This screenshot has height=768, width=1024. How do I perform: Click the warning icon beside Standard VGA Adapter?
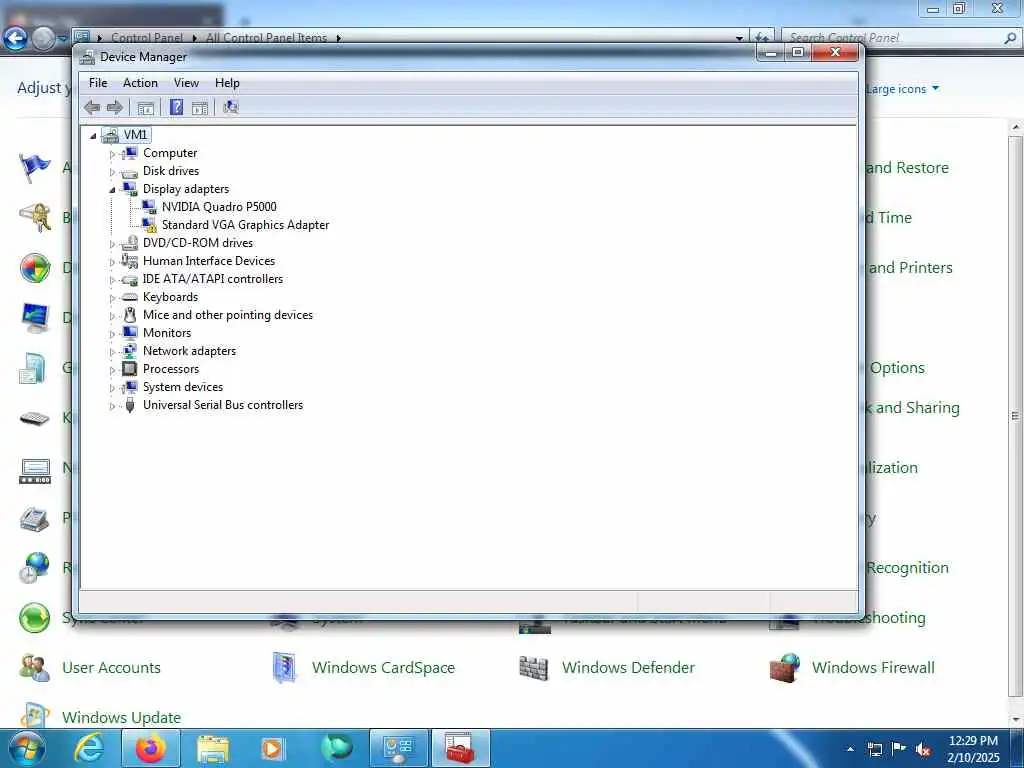click(x=152, y=229)
